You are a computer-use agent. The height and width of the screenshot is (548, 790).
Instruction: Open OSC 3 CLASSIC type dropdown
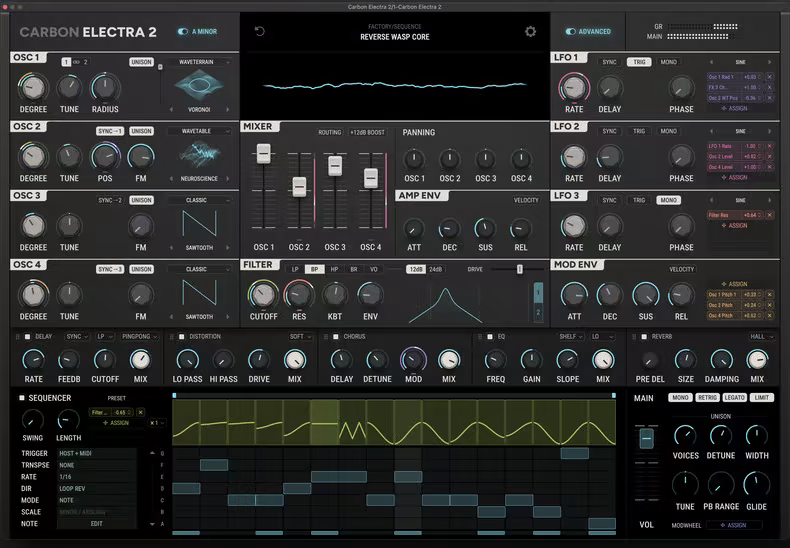pos(200,200)
